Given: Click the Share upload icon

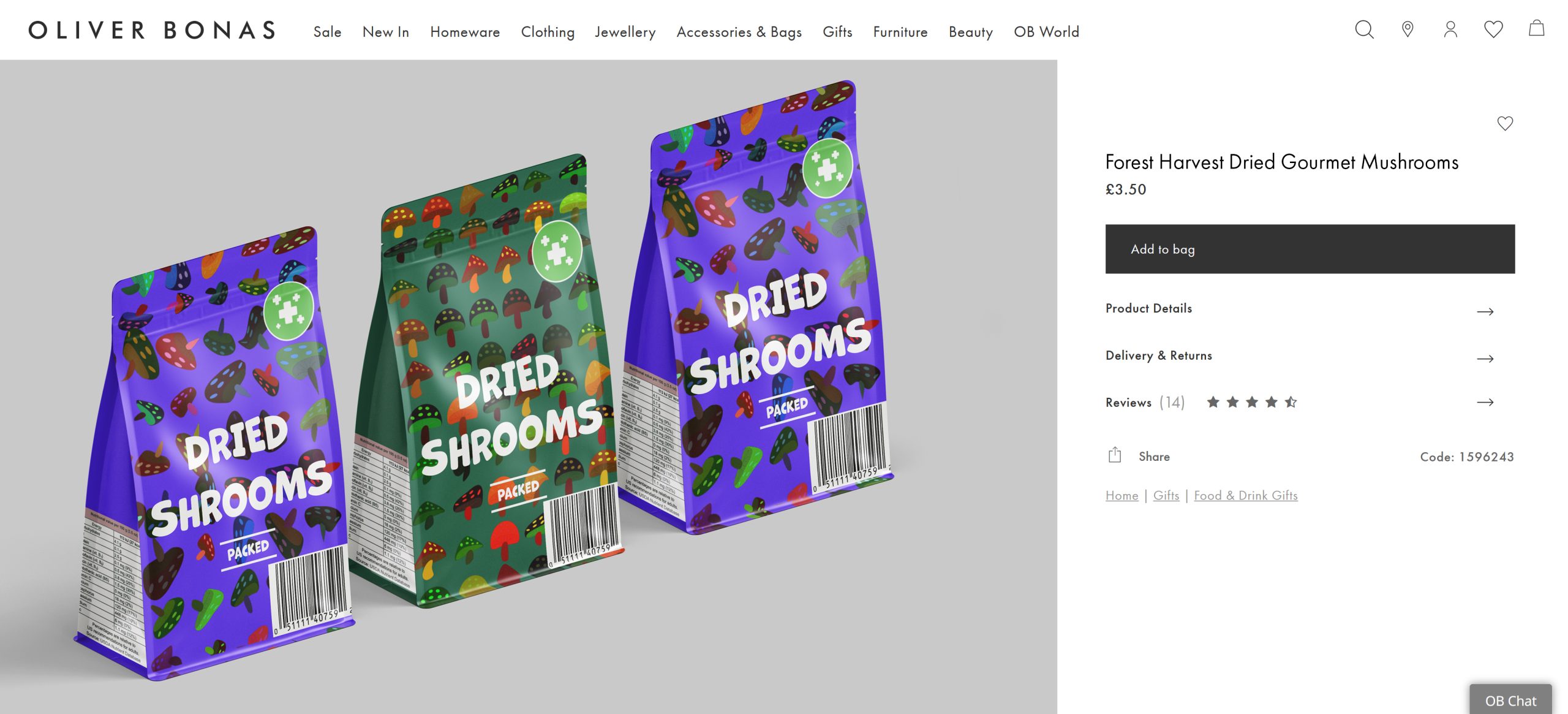Looking at the screenshot, I should pos(1115,455).
